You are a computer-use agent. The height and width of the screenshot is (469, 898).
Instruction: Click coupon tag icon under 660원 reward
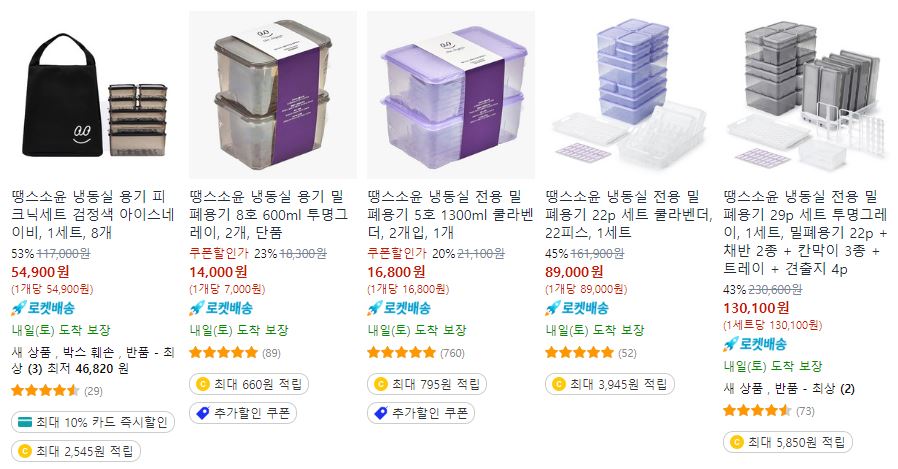(x=203, y=413)
